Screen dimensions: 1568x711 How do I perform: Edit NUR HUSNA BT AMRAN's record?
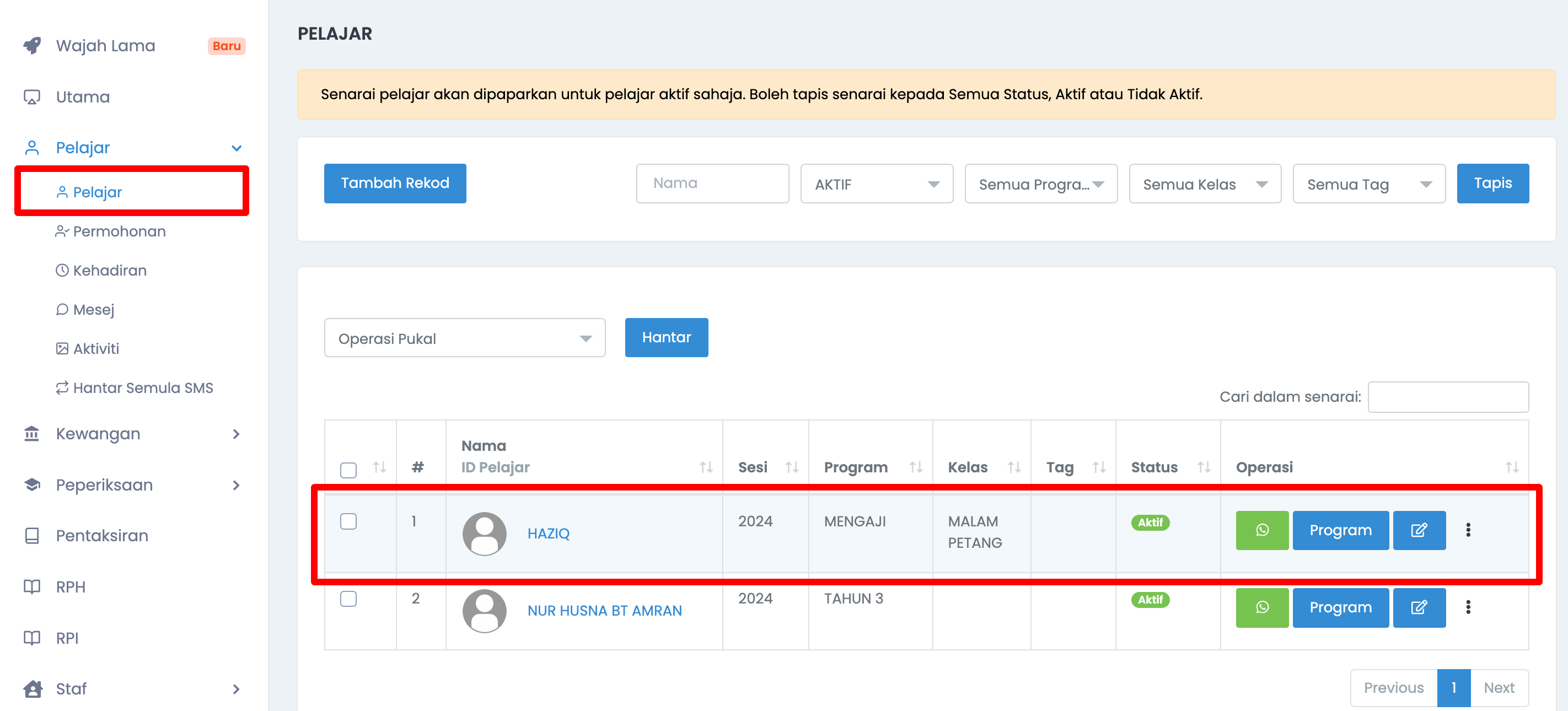(x=1419, y=607)
